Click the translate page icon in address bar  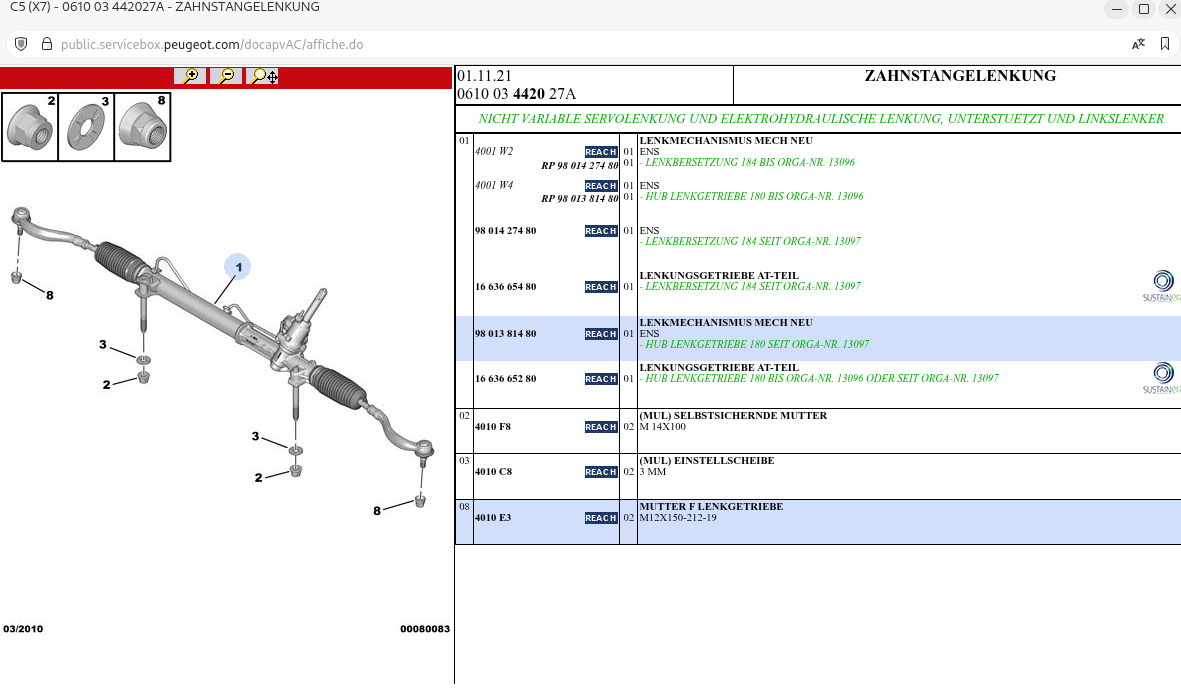[1138, 44]
